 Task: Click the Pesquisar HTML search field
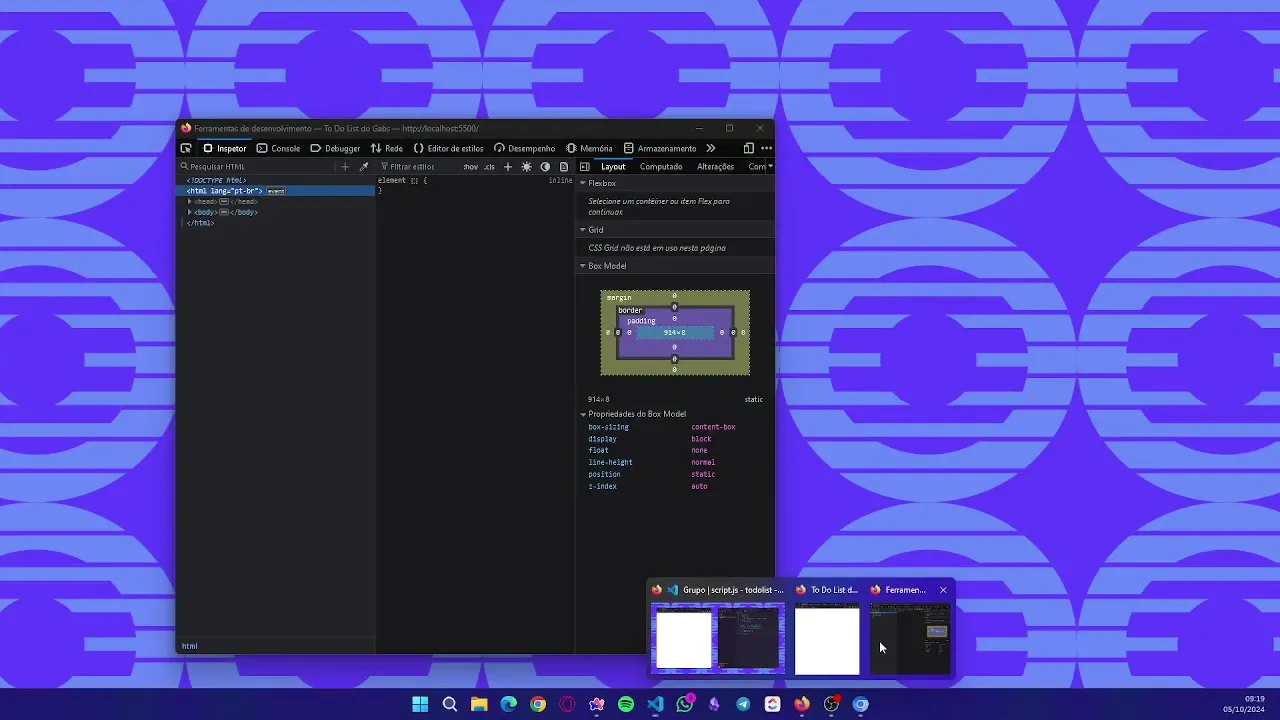click(x=258, y=167)
